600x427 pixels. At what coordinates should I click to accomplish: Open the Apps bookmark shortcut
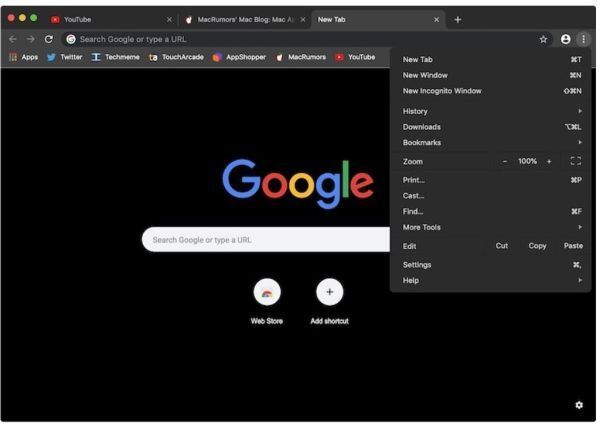click(23, 57)
